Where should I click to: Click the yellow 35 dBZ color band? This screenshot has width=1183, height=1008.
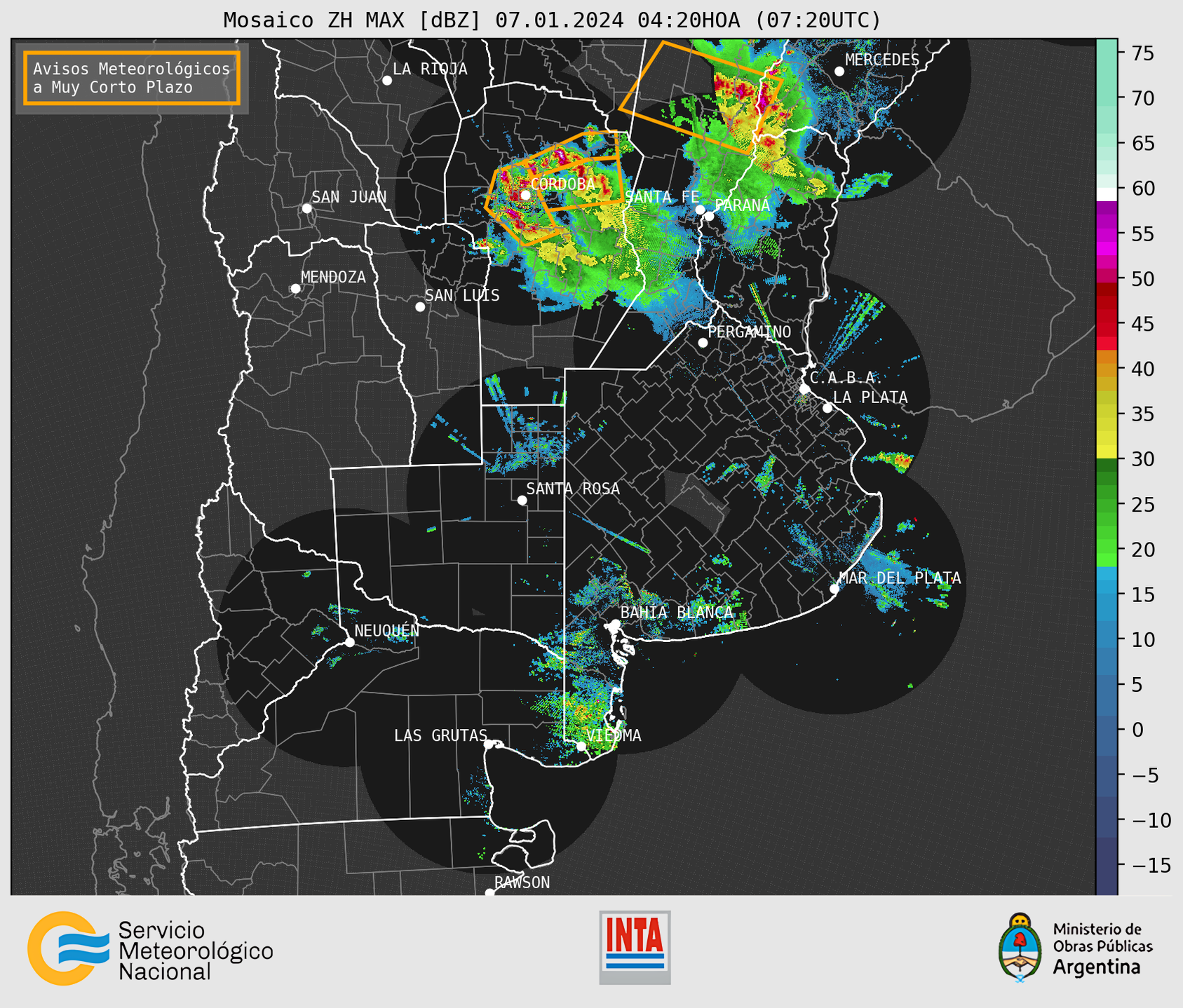(x=1107, y=414)
